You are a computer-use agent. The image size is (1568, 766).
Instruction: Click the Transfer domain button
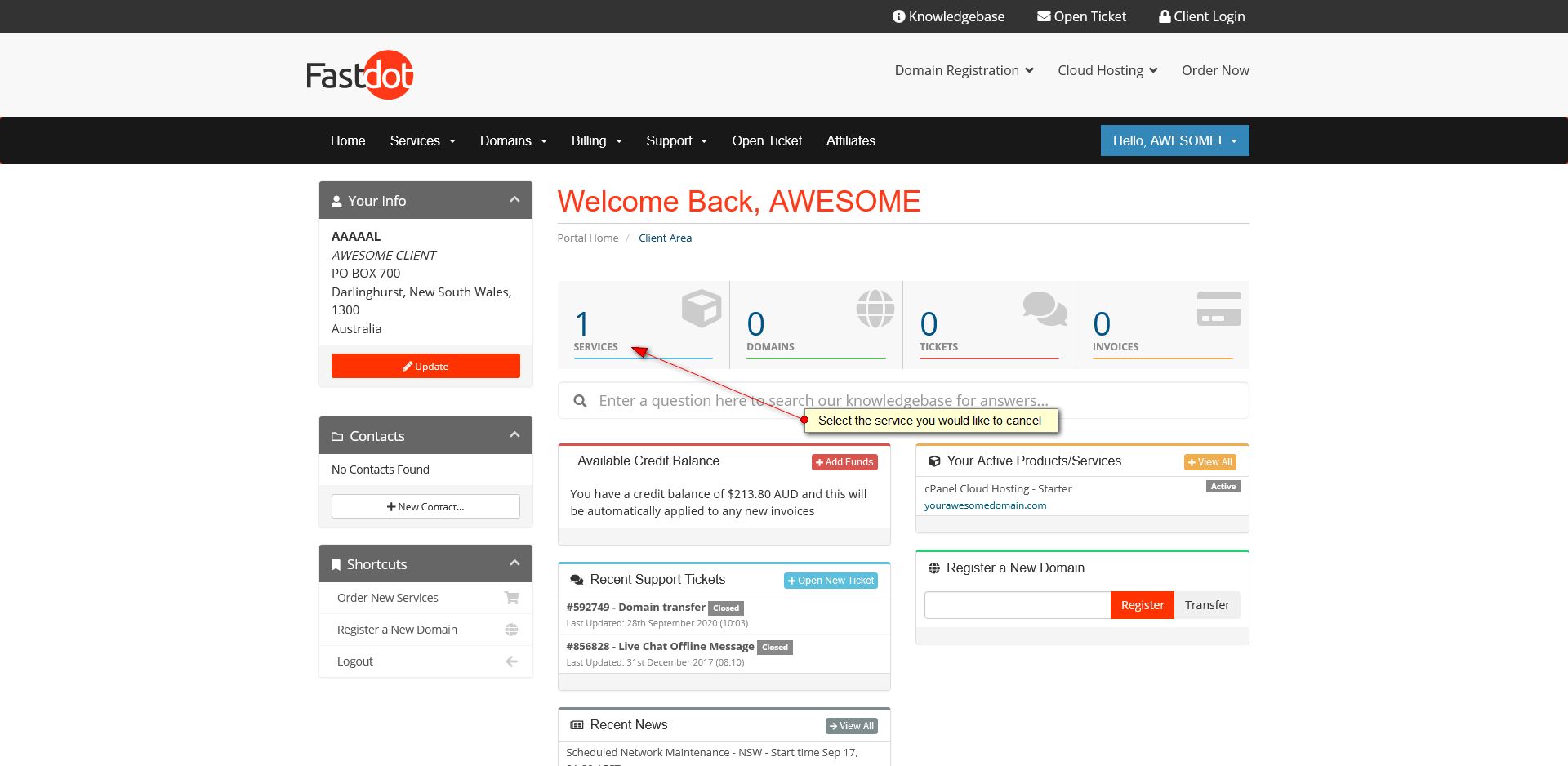tap(1207, 605)
